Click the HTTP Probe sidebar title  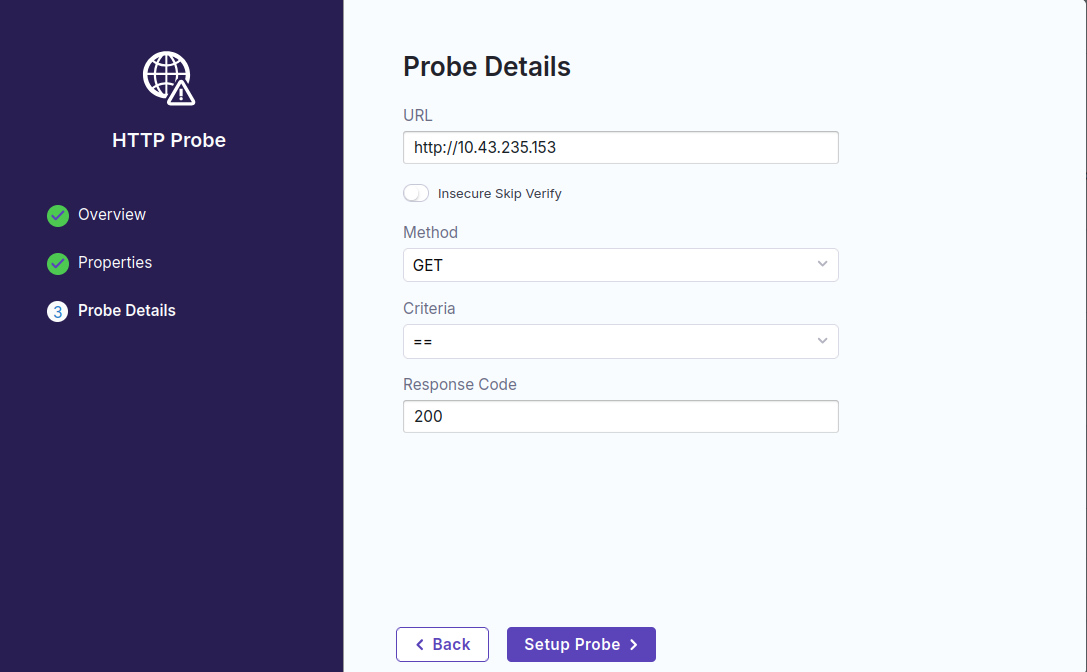coord(169,141)
